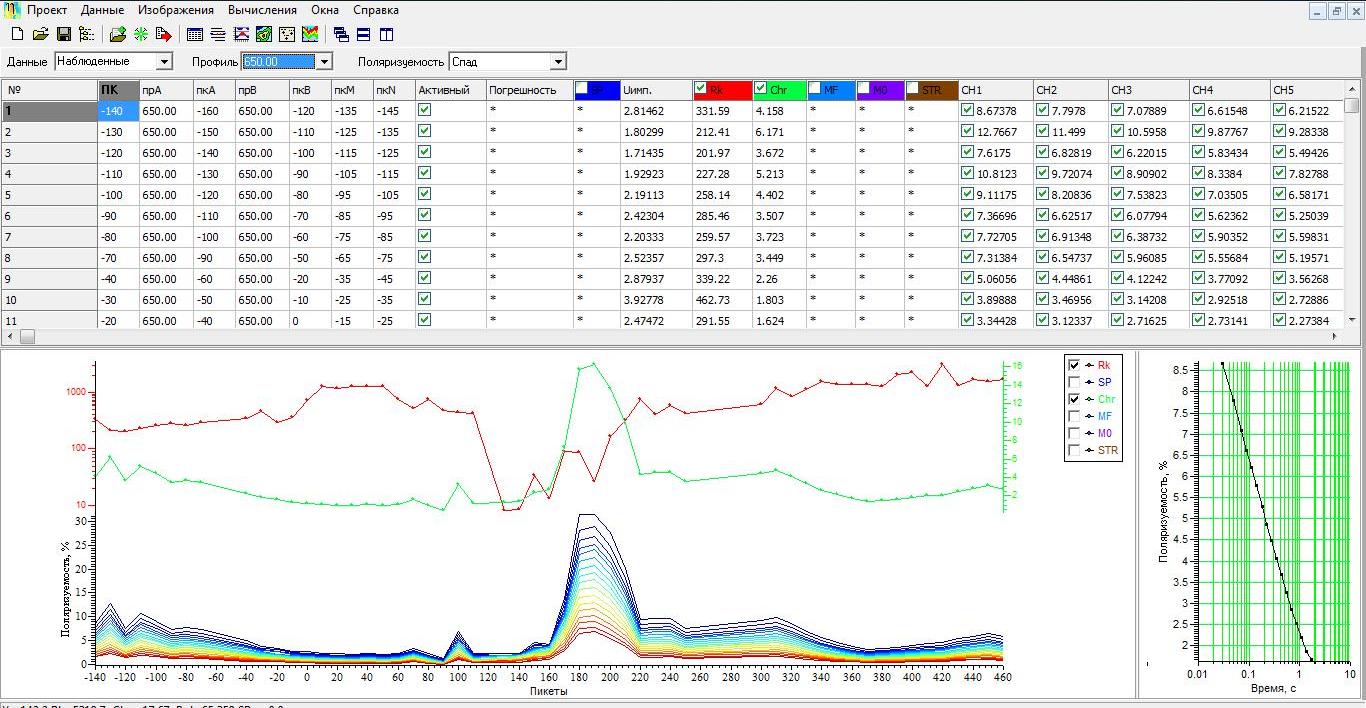The width and height of the screenshot is (1366, 708).
Task: Open the green contour map icon
Action: (264, 34)
